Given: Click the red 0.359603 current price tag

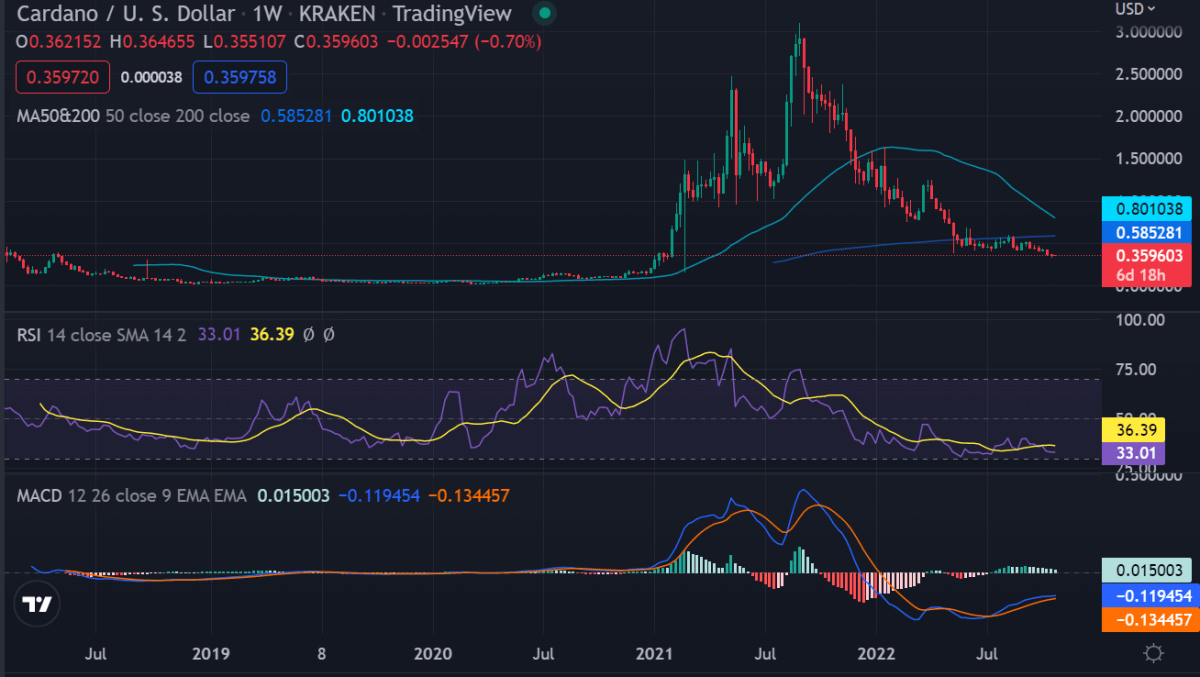Looking at the screenshot, I should point(1147,255).
